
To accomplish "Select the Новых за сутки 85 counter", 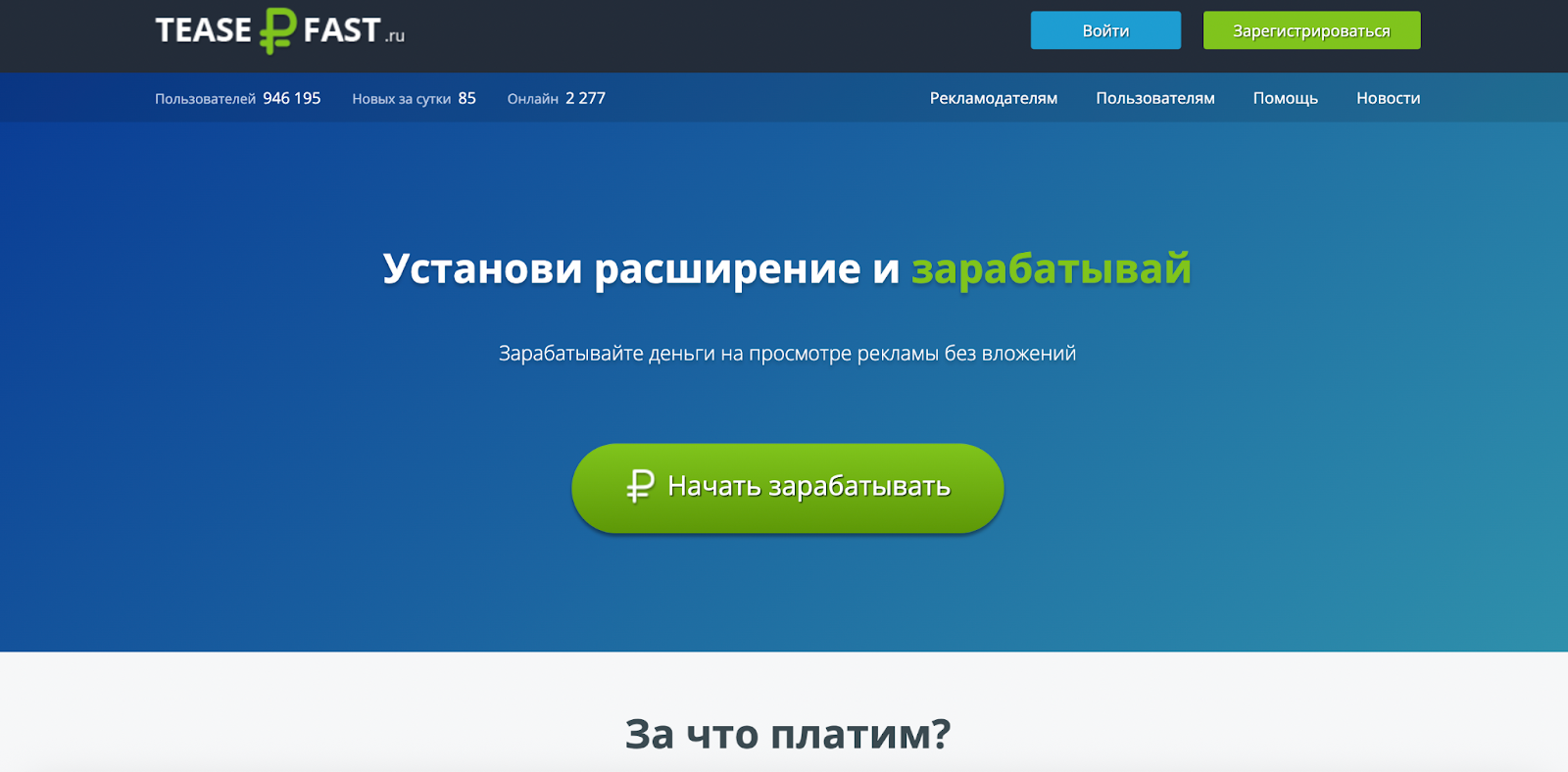I will pos(414,98).
